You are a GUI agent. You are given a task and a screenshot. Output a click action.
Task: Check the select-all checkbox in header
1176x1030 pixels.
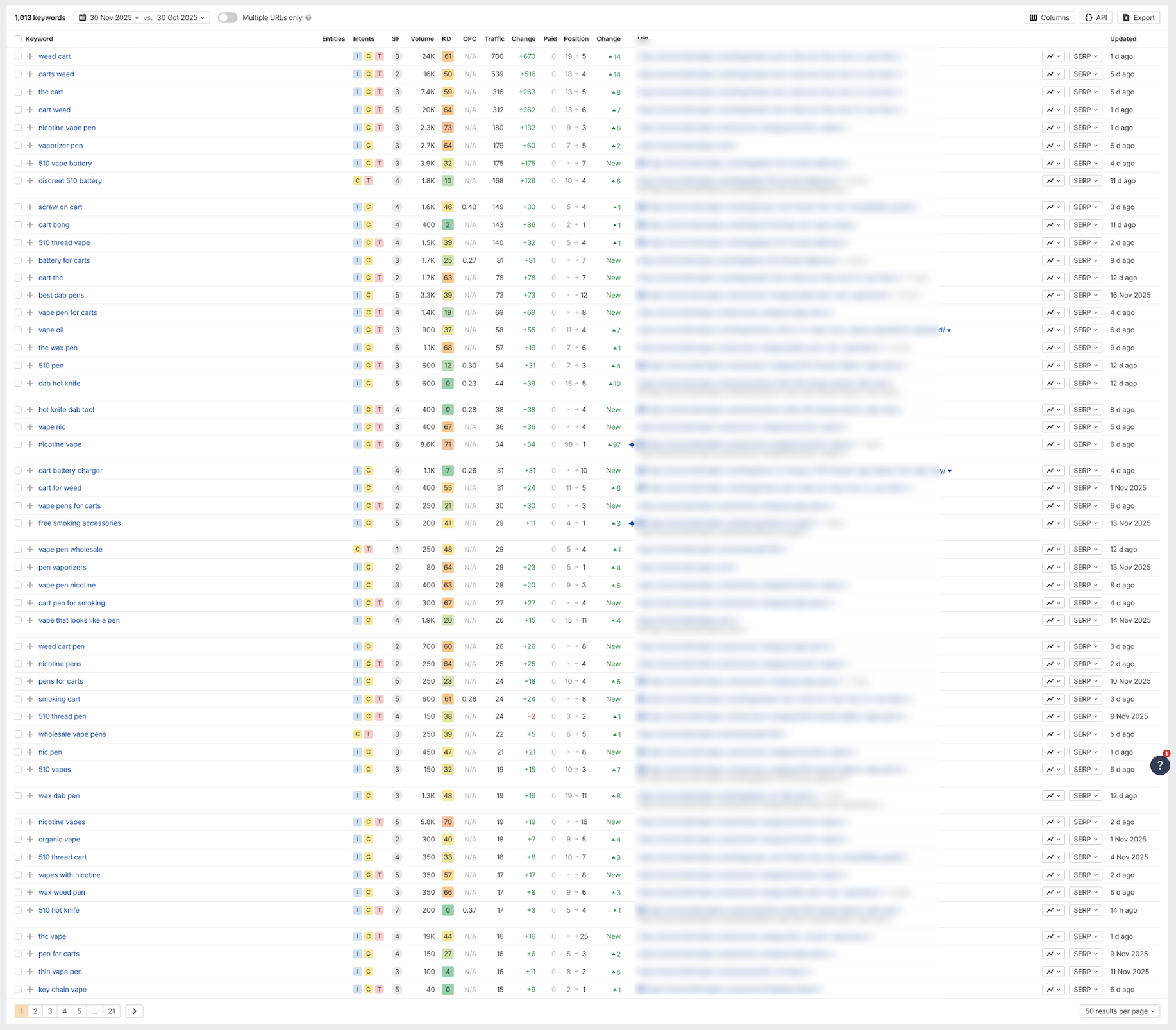pos(18,39)
